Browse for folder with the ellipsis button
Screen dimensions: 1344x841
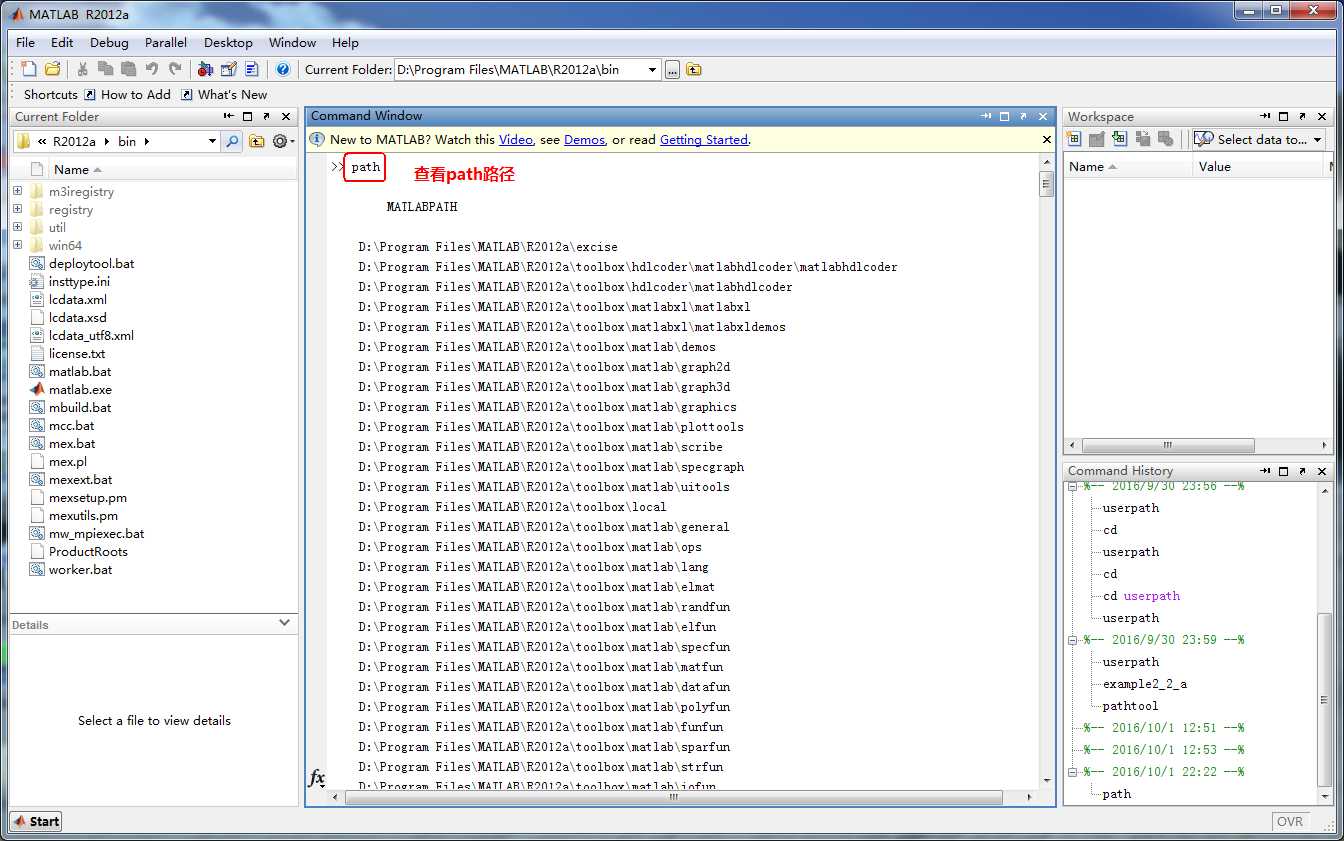(x=673, y=69)
